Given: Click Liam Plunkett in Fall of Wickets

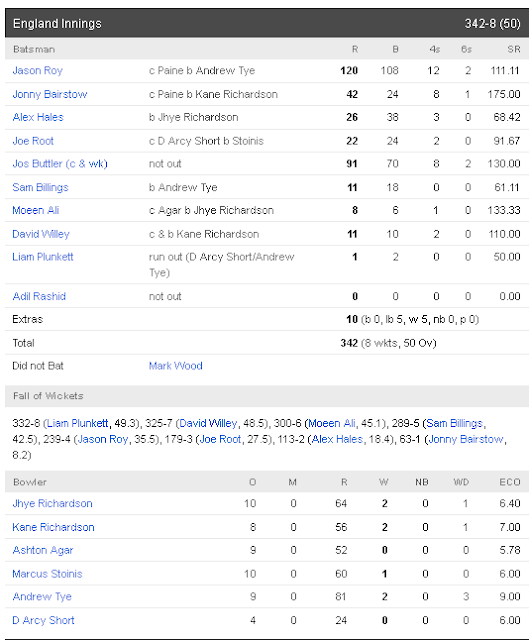Looking at the screenshot, I should (x=78, y=423).
